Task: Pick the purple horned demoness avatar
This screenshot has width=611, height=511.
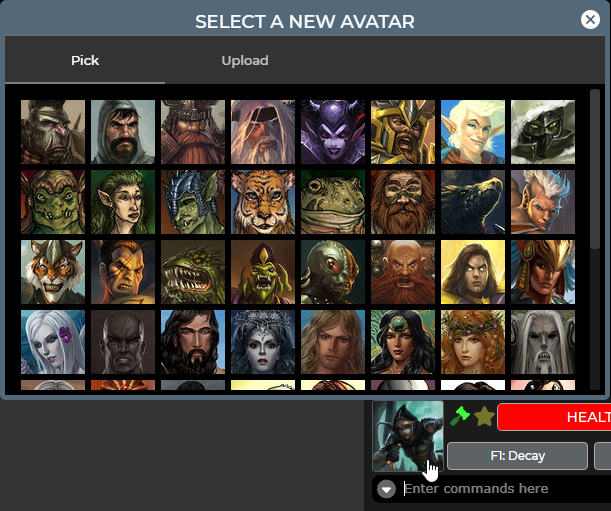Action: (x=333, y=132)
